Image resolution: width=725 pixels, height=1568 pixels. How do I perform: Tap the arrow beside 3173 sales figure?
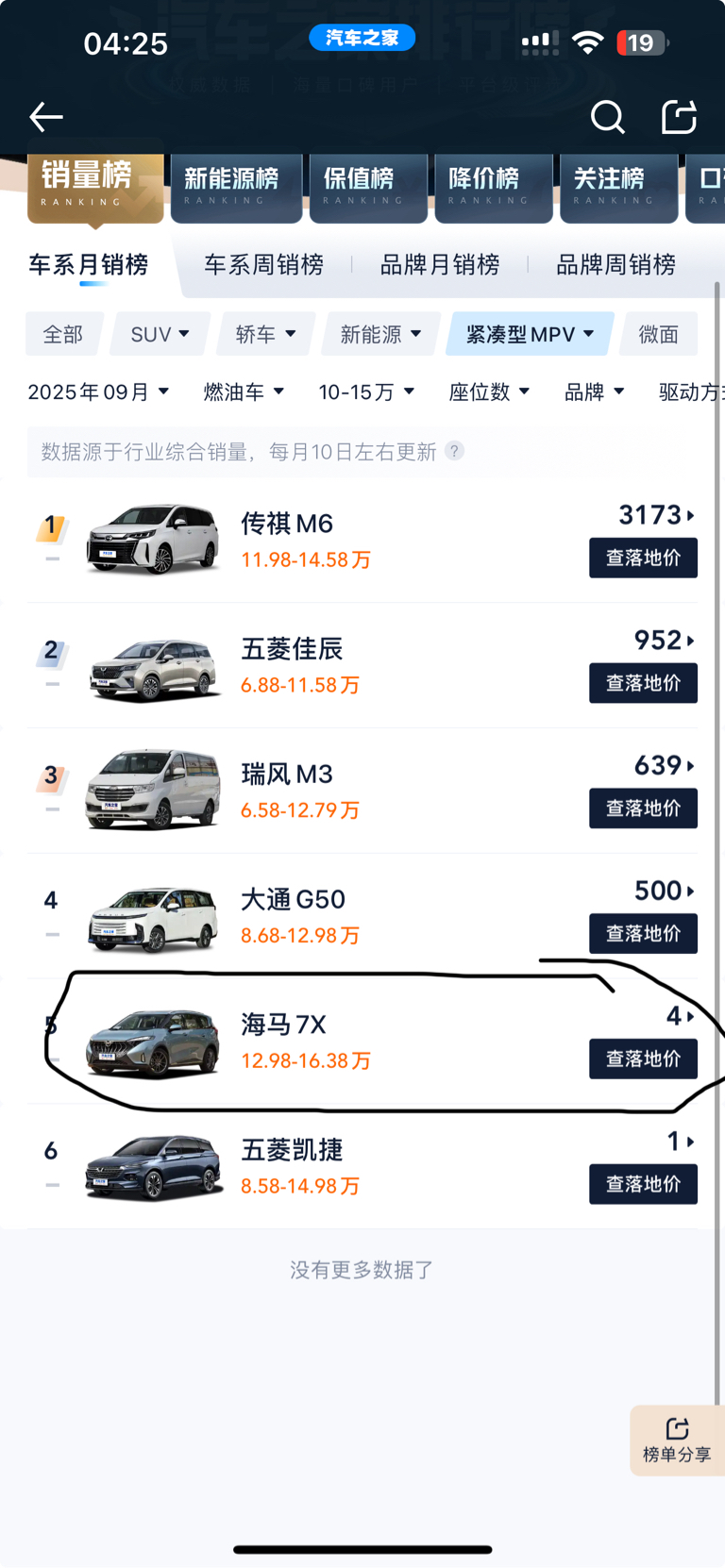pyautogui.click(x=691, y=515)
